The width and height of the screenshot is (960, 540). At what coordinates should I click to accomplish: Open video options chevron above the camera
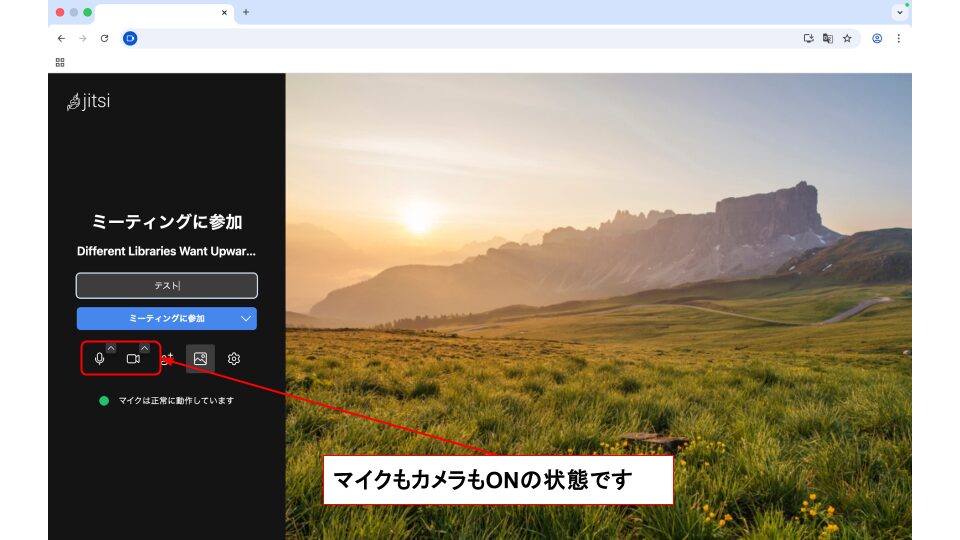(144, 348)
